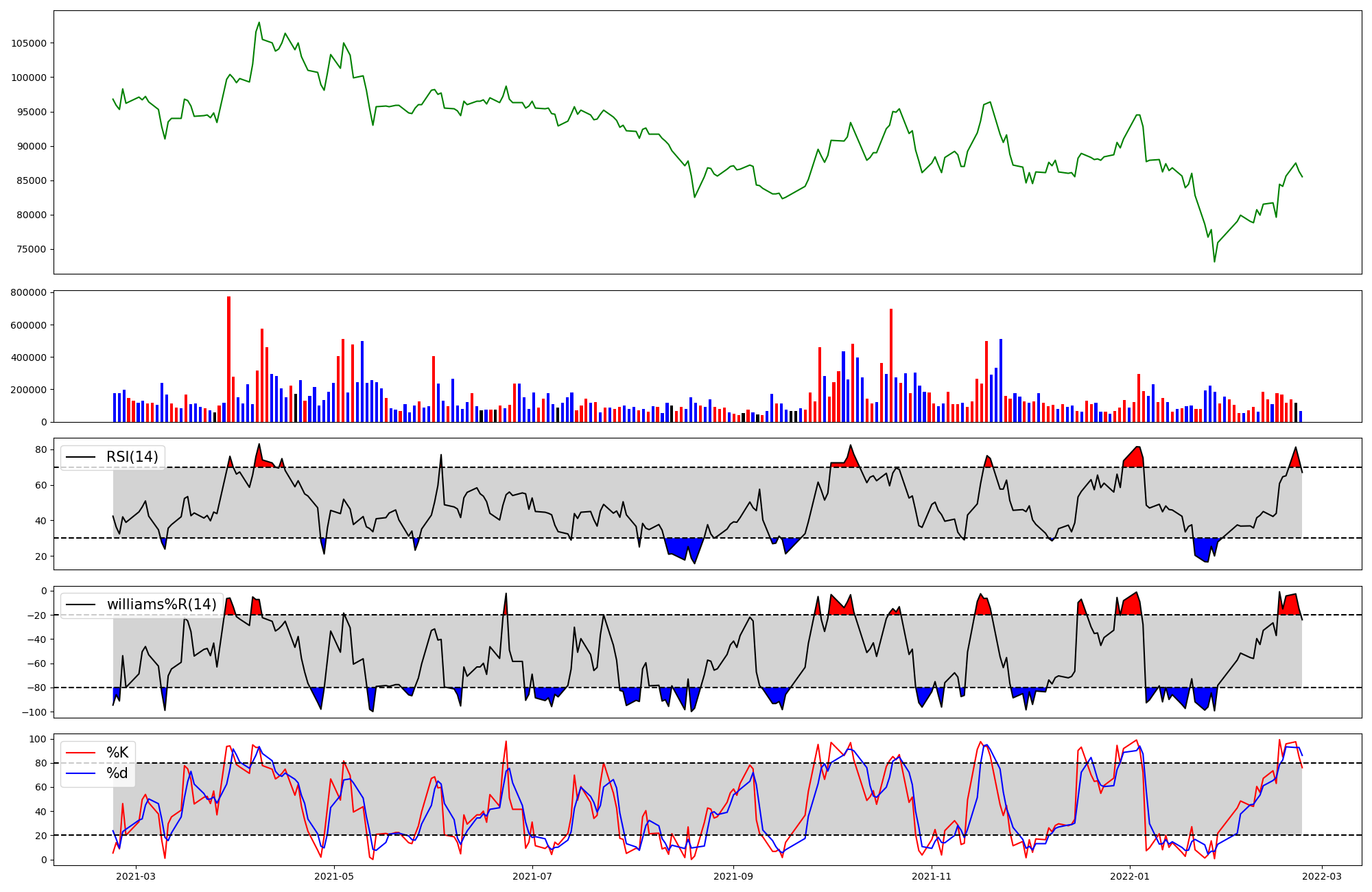Viewport: 1372px width, 892px height.
Task: Select the 2021-03 x-axis date tick
Action: tap(136, 876)
